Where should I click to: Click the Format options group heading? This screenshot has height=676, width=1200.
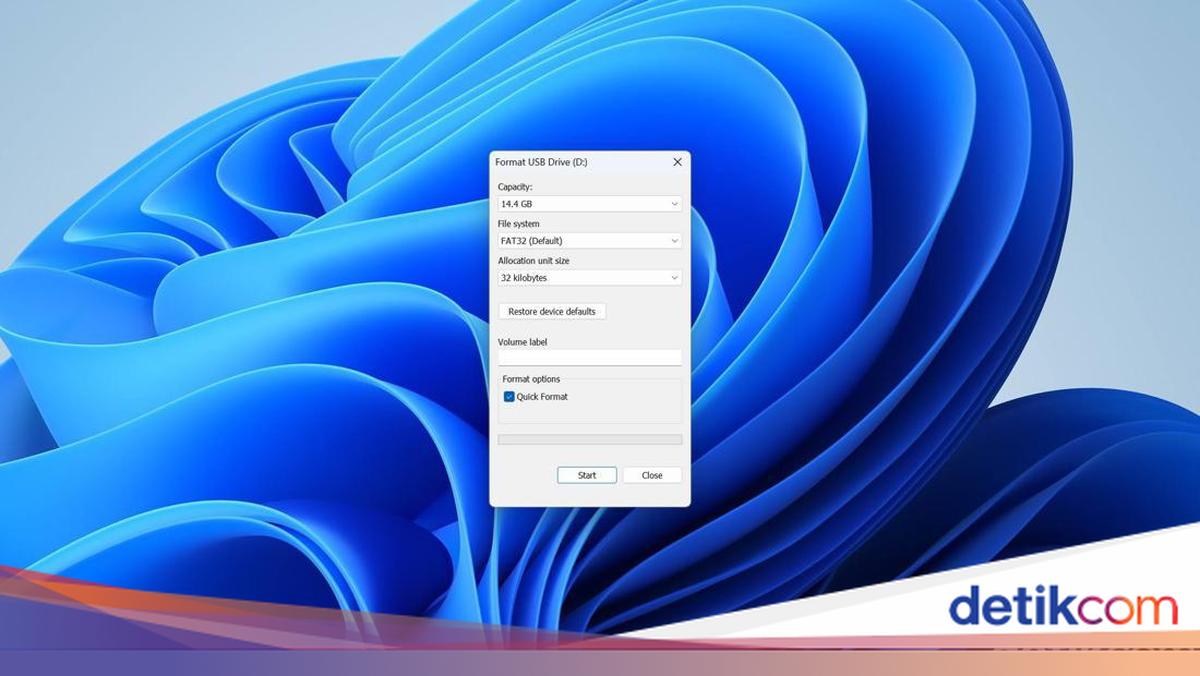pyautogui.click(x=531, y=379)
